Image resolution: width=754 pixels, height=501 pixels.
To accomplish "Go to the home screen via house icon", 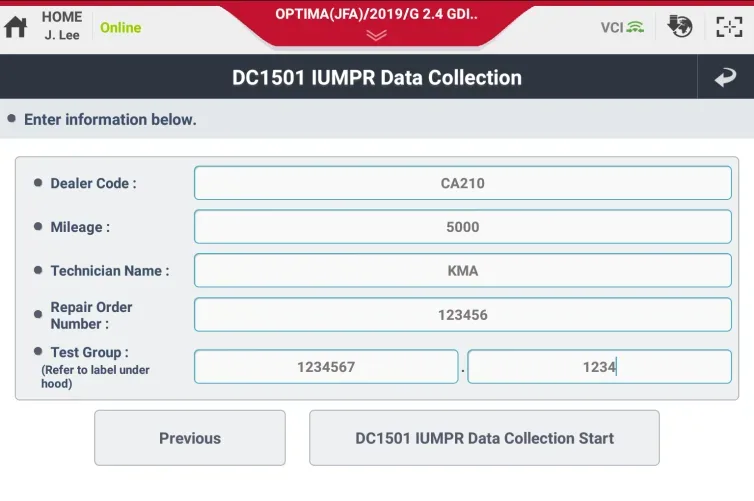I will point(15,27).
